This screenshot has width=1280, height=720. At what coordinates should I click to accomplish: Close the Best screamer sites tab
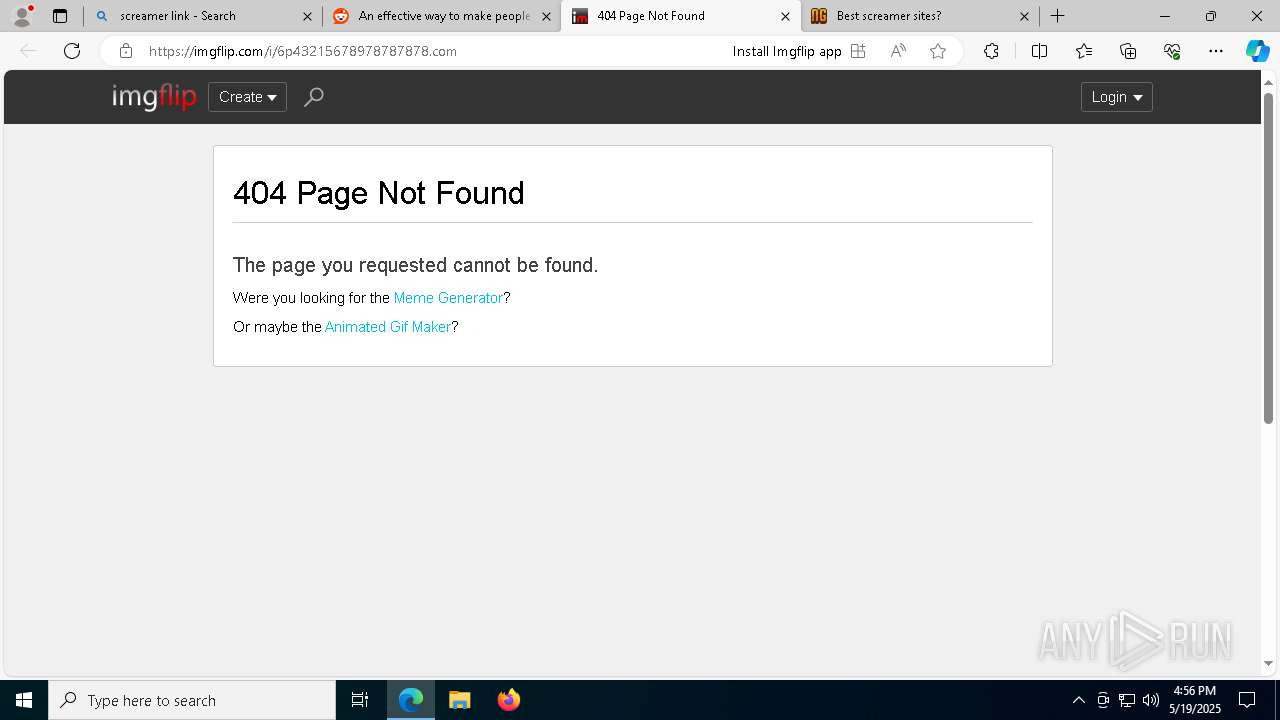(x=1024, y=16)
